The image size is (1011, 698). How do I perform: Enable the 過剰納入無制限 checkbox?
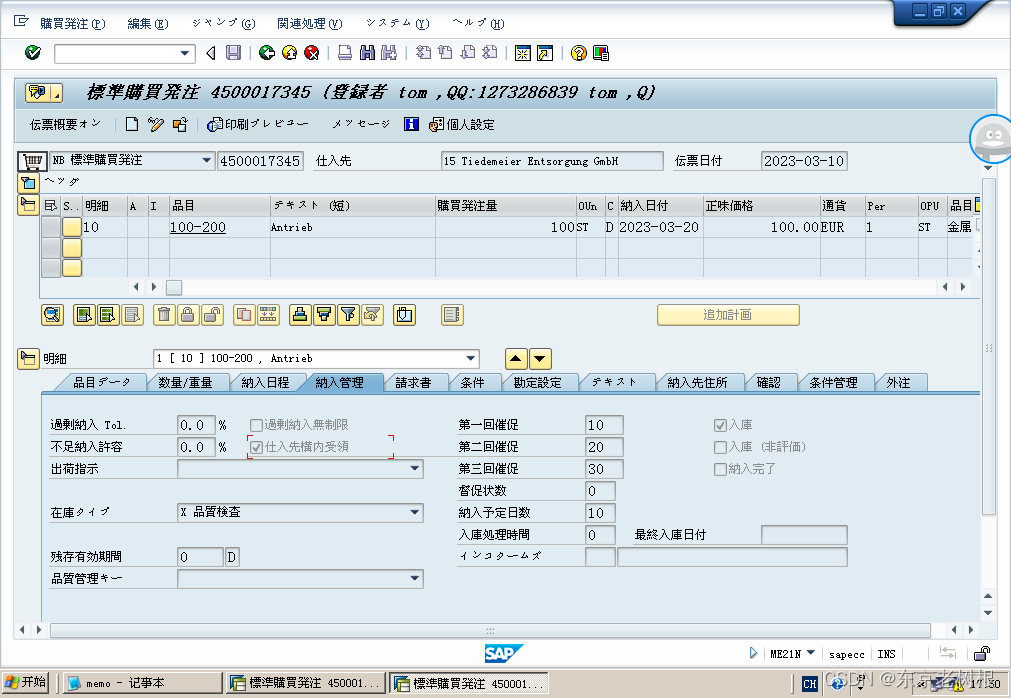(x=256, y=424)
